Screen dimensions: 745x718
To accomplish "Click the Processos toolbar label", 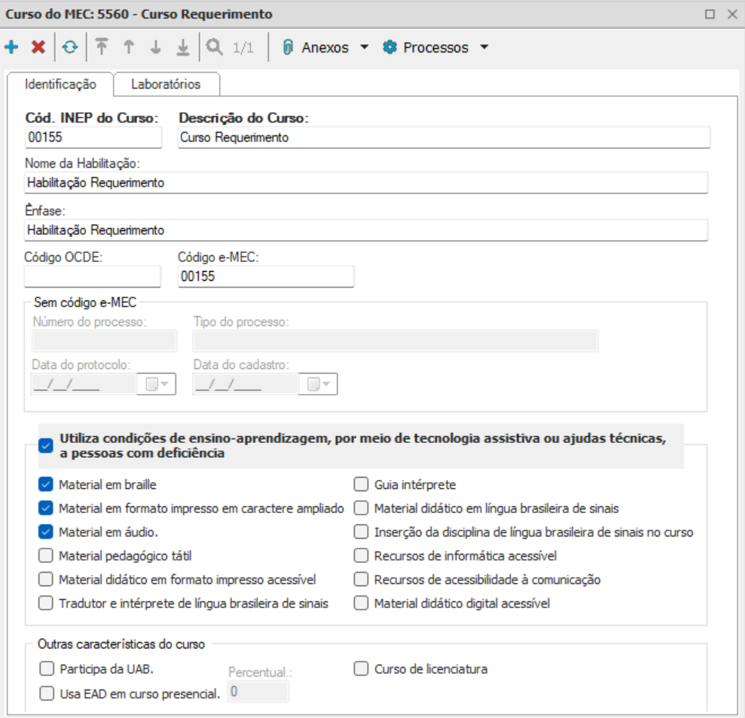I will click(436, 48).
